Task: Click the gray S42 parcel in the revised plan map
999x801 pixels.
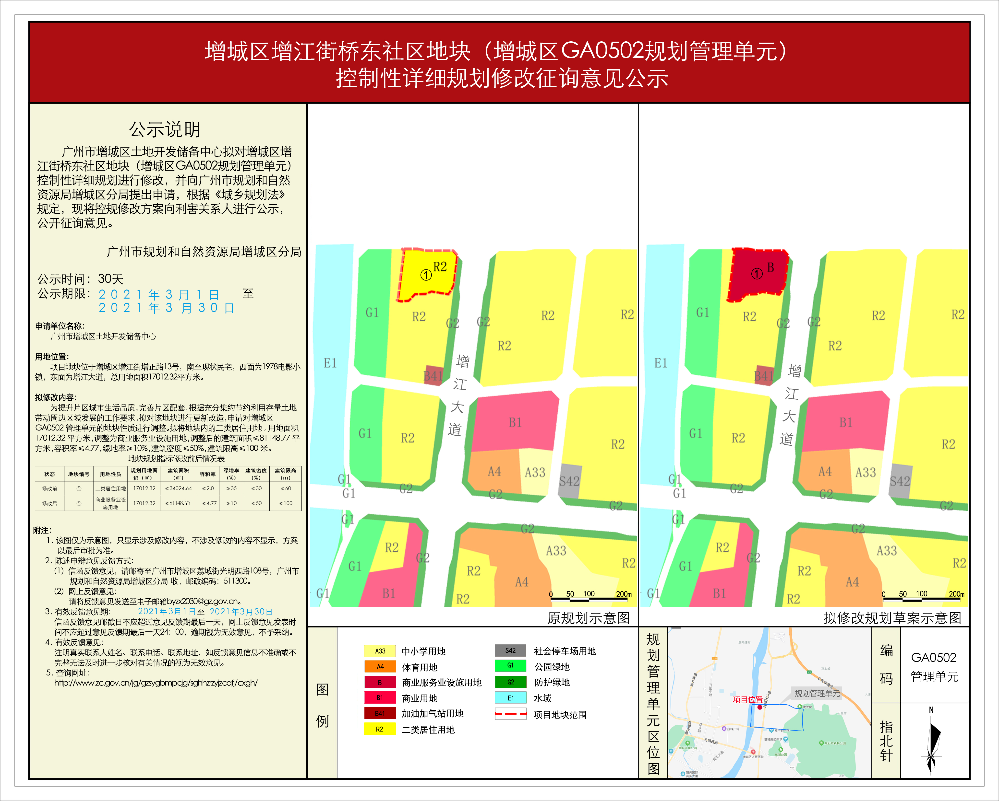Action: point(900,481)
